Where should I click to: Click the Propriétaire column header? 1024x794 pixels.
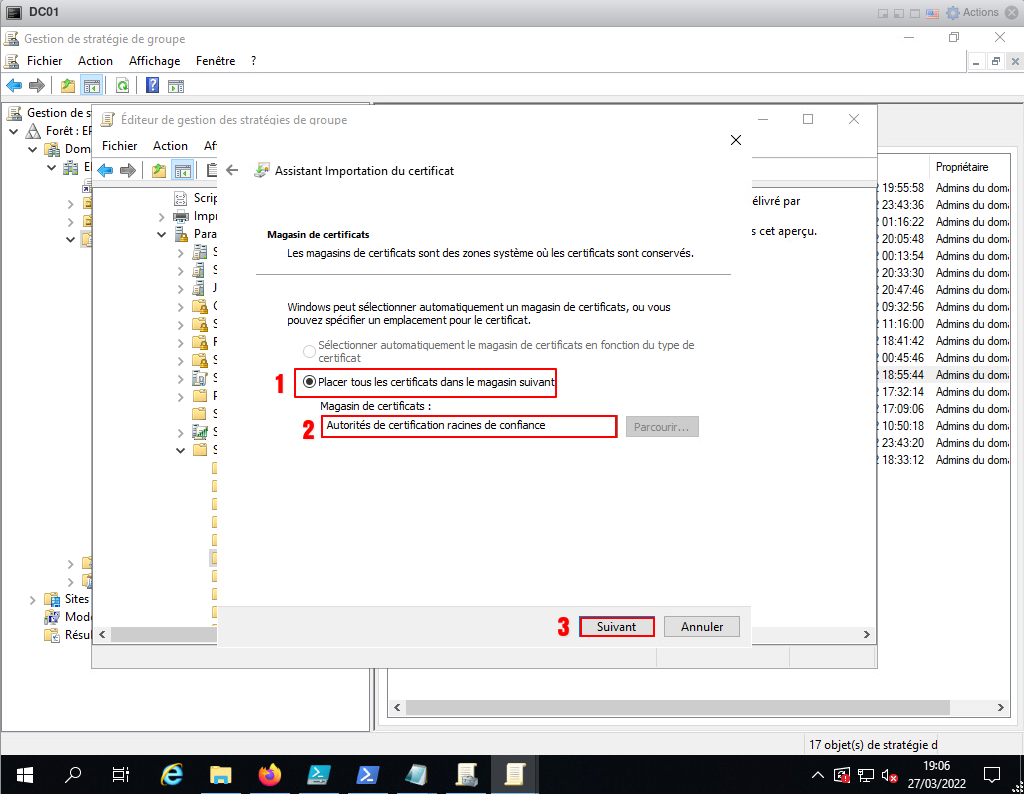pos(961,167)
